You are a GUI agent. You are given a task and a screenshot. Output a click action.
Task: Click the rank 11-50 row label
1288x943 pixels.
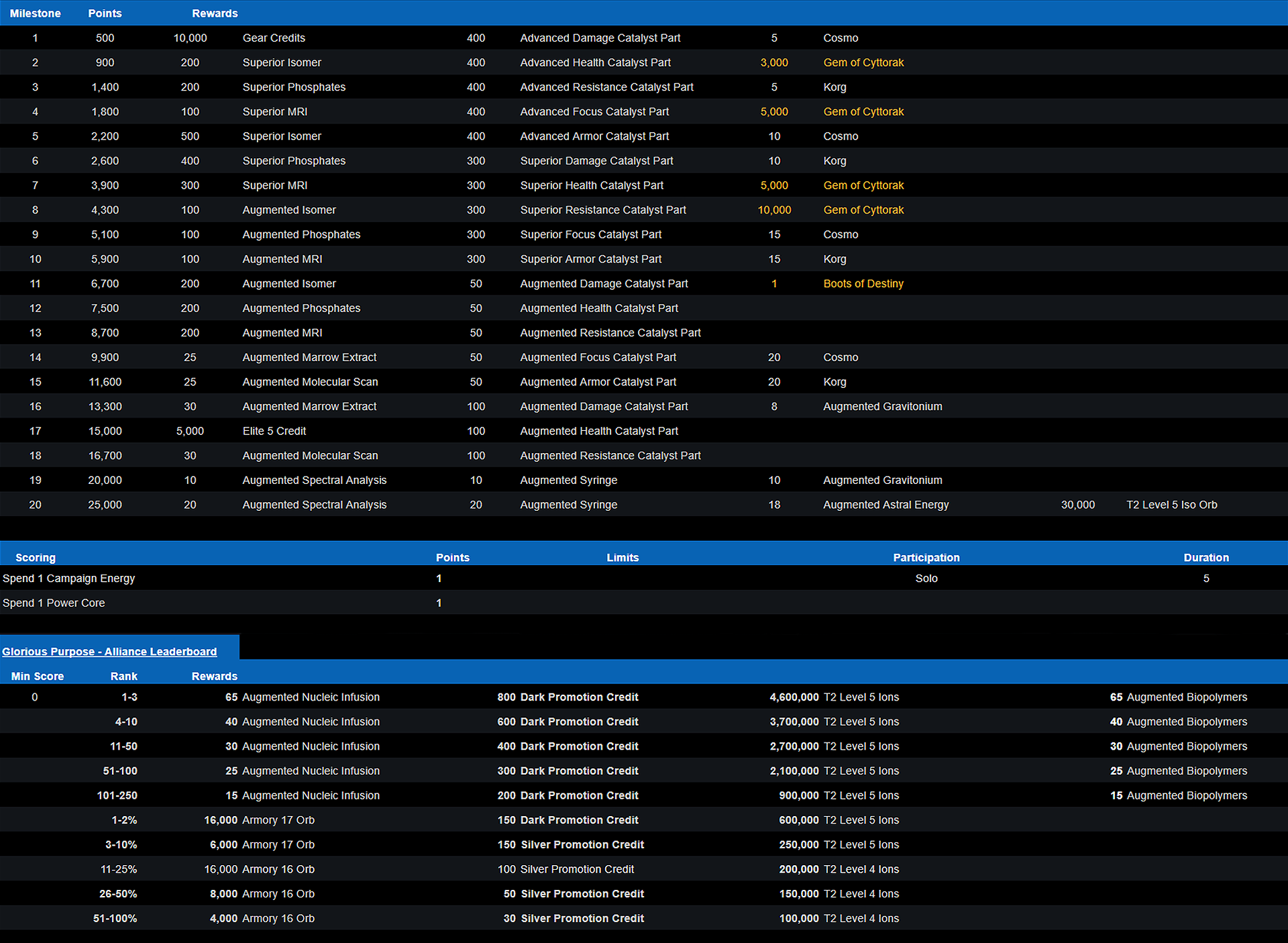(123, 746)
